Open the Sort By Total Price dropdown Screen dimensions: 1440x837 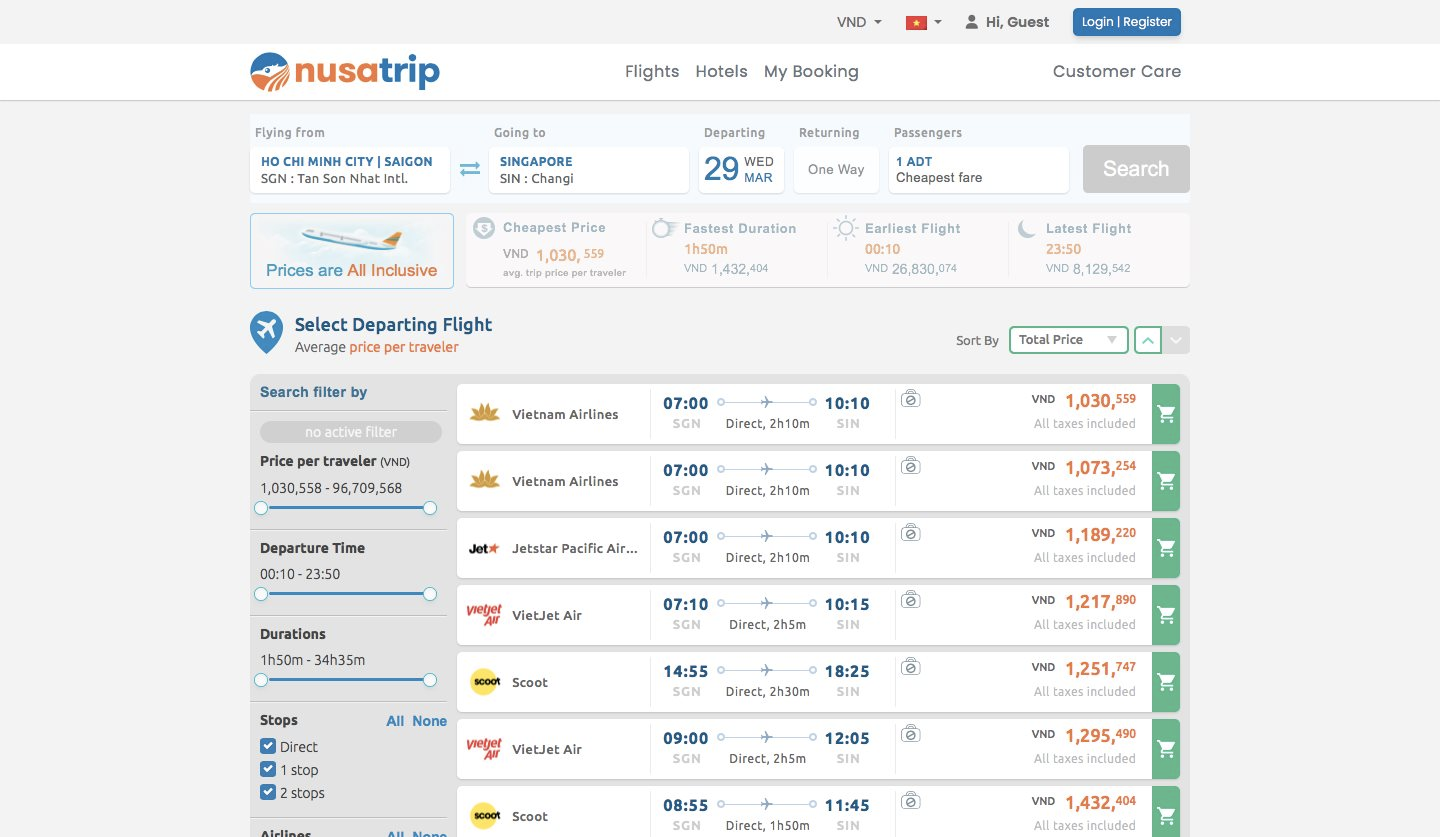pos(1069,340)
